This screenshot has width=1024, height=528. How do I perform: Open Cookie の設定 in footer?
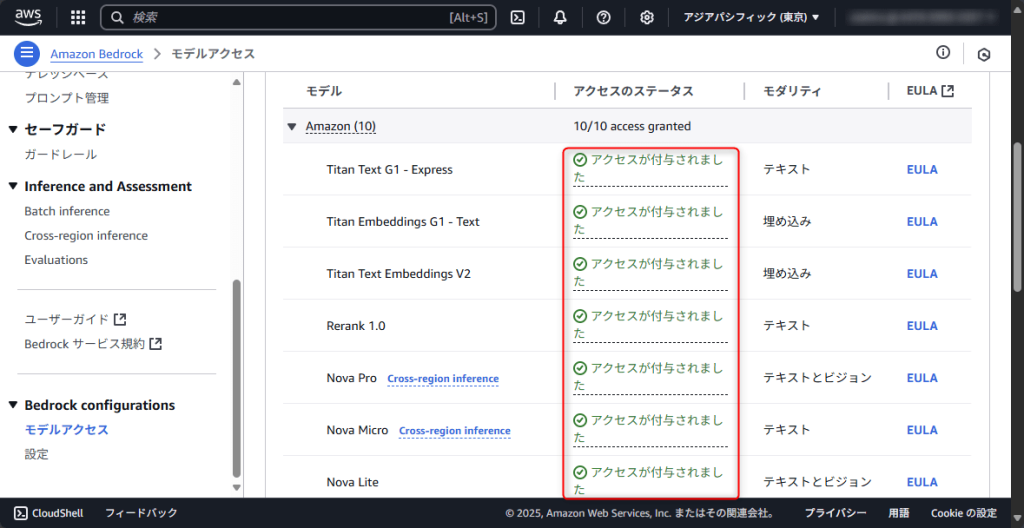[964, 513]
